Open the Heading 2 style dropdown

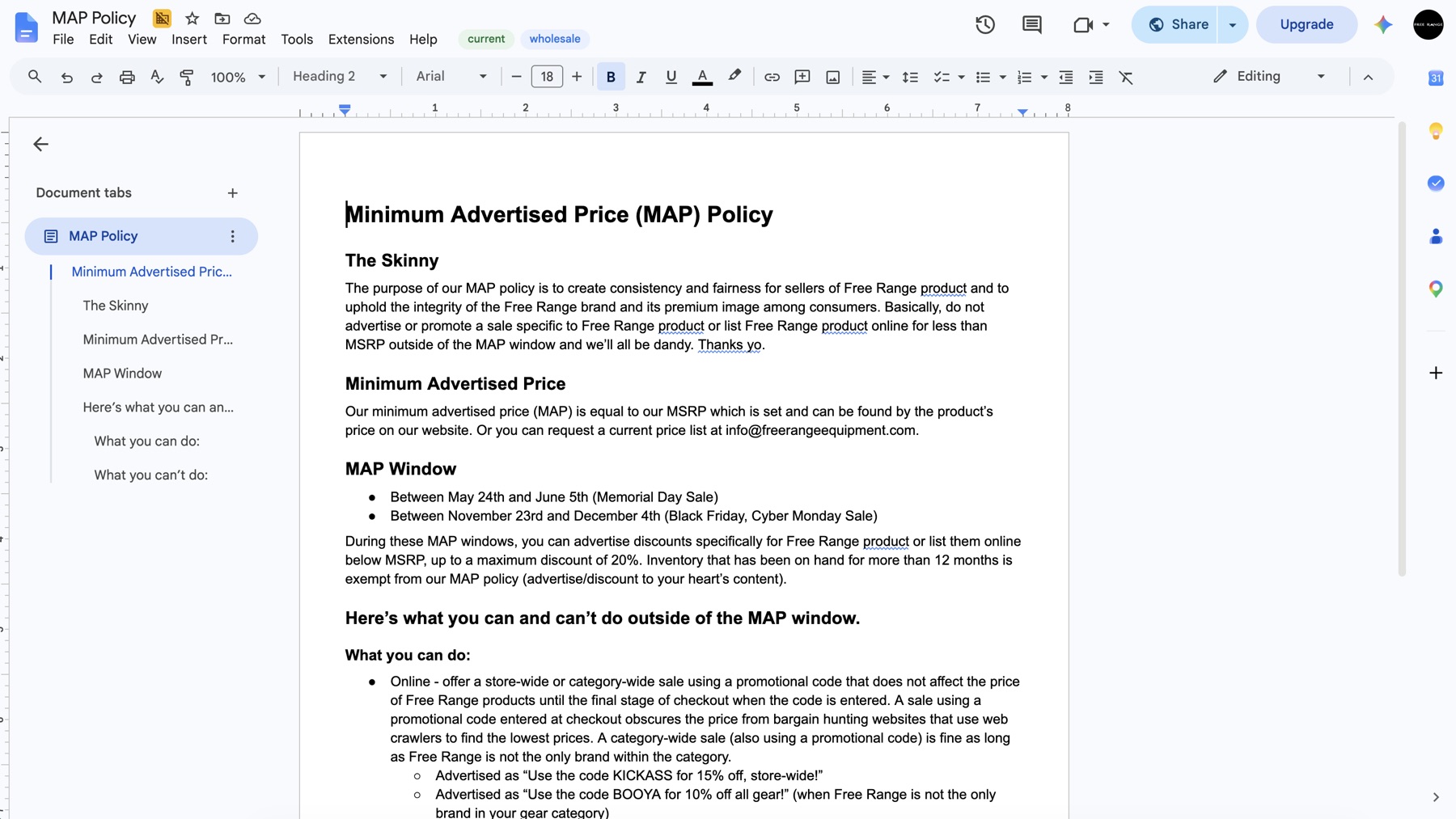click(340, 76)
